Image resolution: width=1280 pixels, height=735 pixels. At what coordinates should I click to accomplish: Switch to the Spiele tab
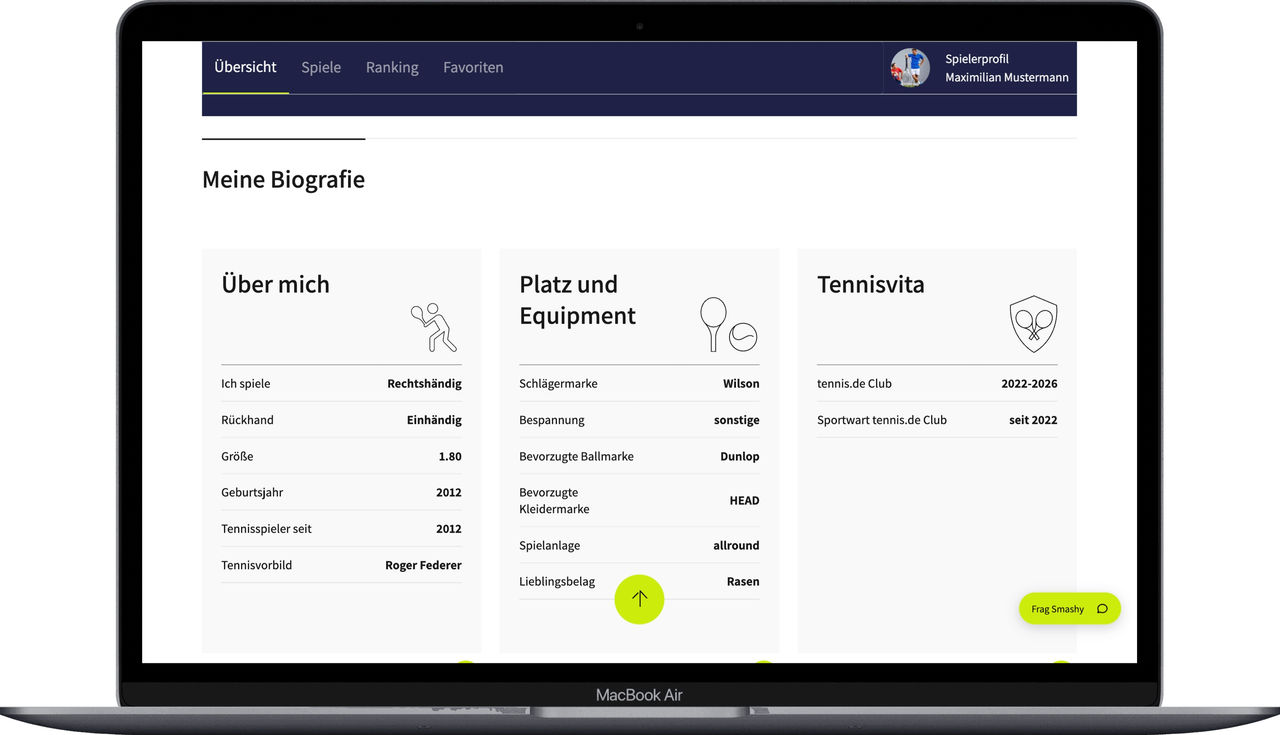pos(321,67)
